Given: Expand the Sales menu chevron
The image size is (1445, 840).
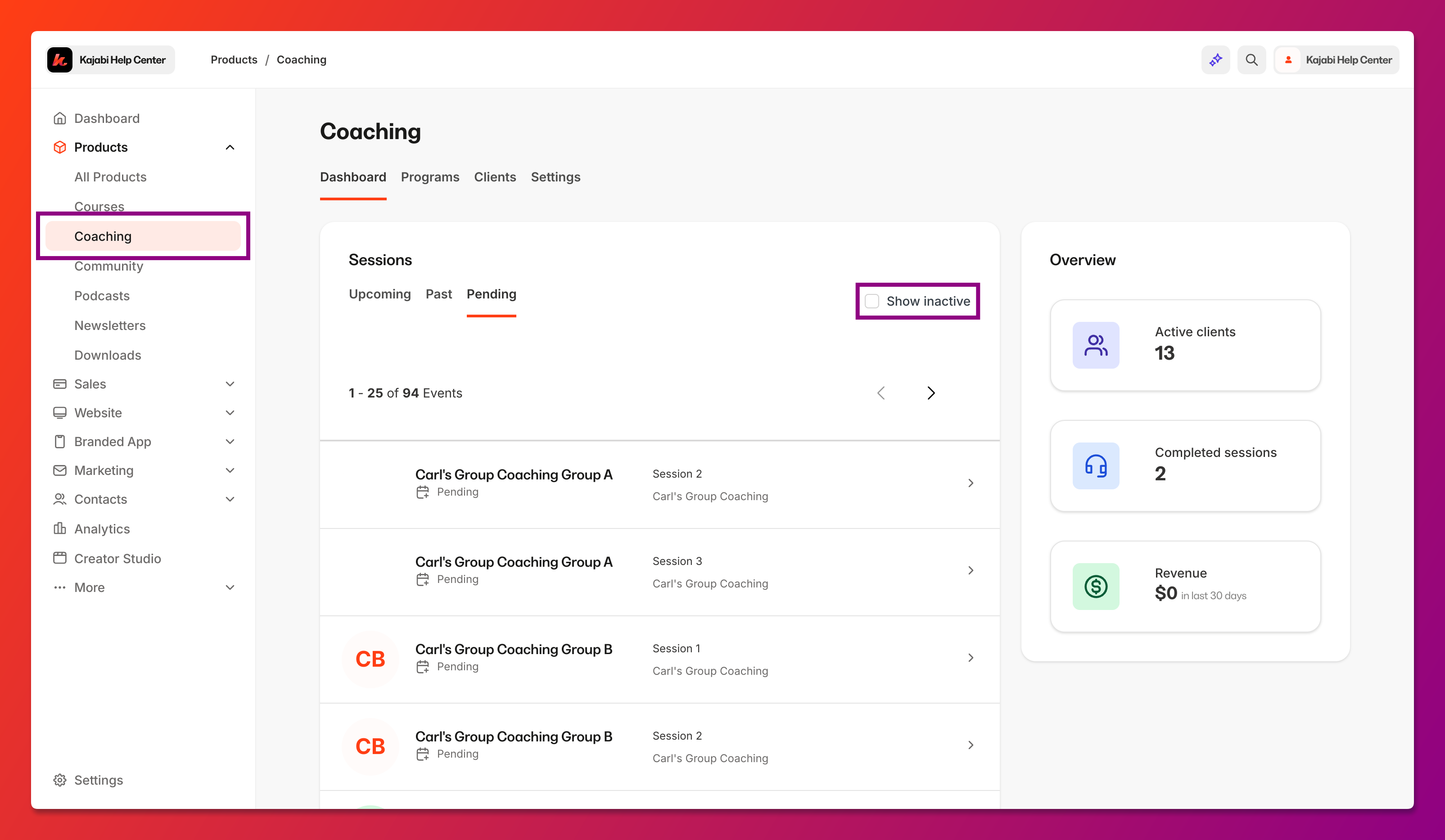Looking at the screenshot, I should coord(230,384).
